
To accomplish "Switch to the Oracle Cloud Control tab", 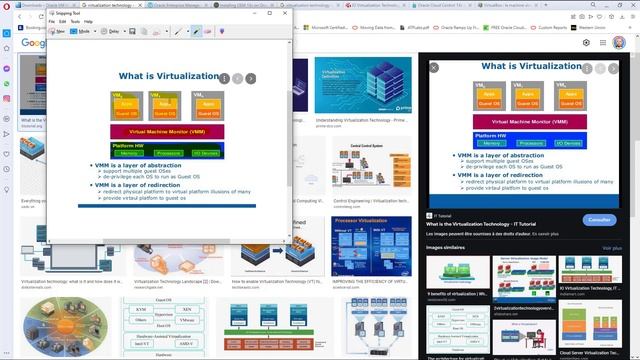I will point(441,5).
